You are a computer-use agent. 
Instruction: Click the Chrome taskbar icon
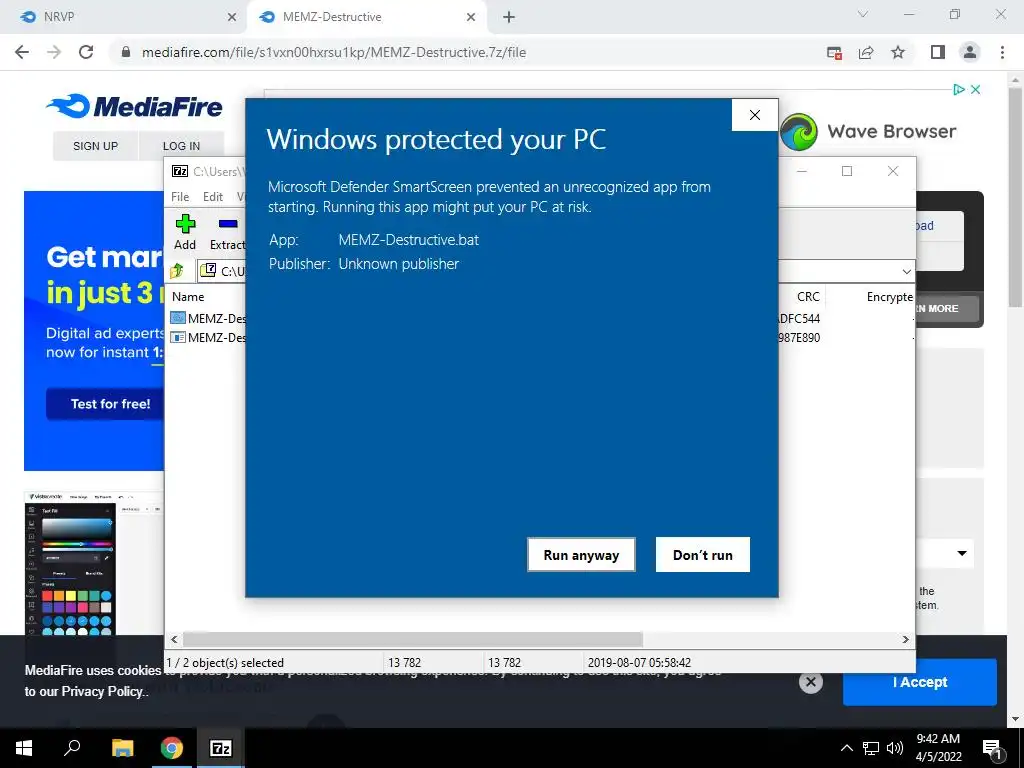(x=172, y=748)
